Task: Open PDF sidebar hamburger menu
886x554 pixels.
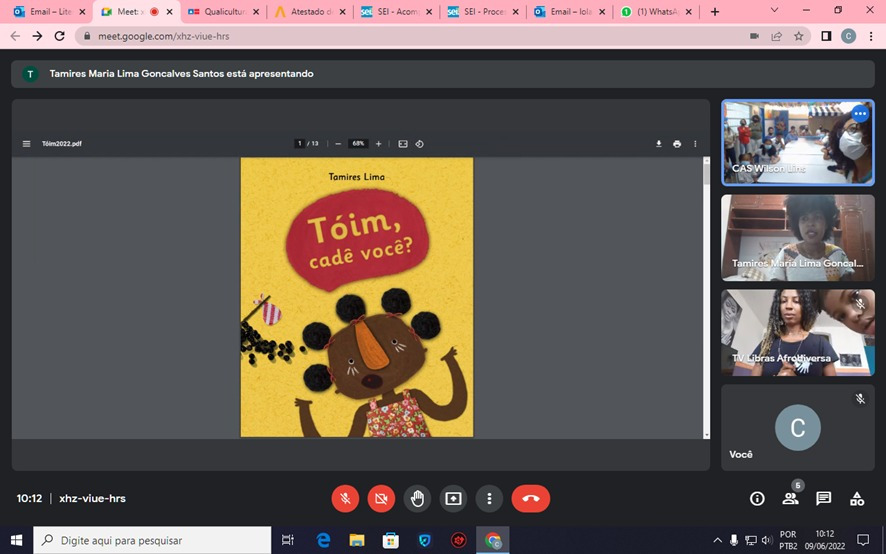Action: pos(27,144)
